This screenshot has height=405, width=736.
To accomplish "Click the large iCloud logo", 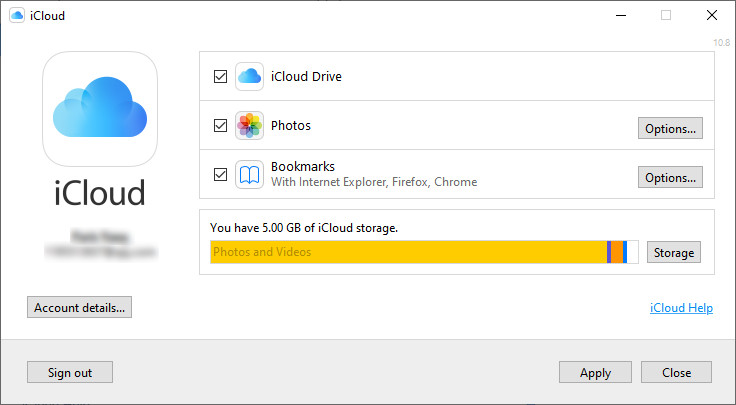I will (100, 109).
